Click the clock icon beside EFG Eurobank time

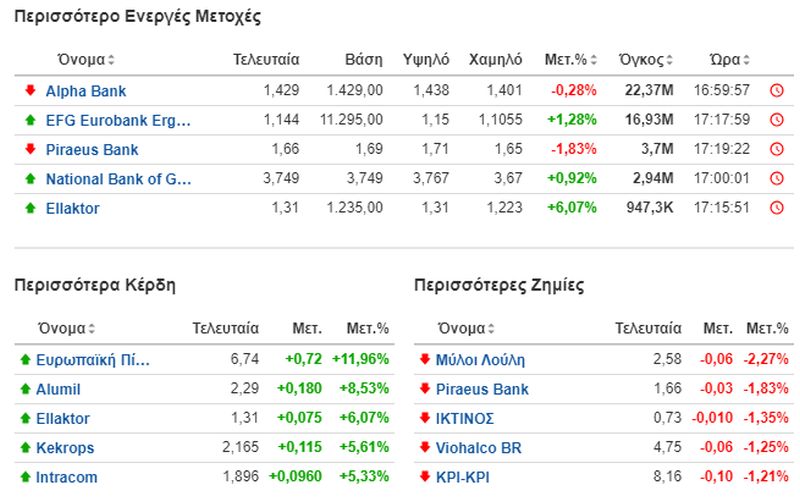click(777, 120)
